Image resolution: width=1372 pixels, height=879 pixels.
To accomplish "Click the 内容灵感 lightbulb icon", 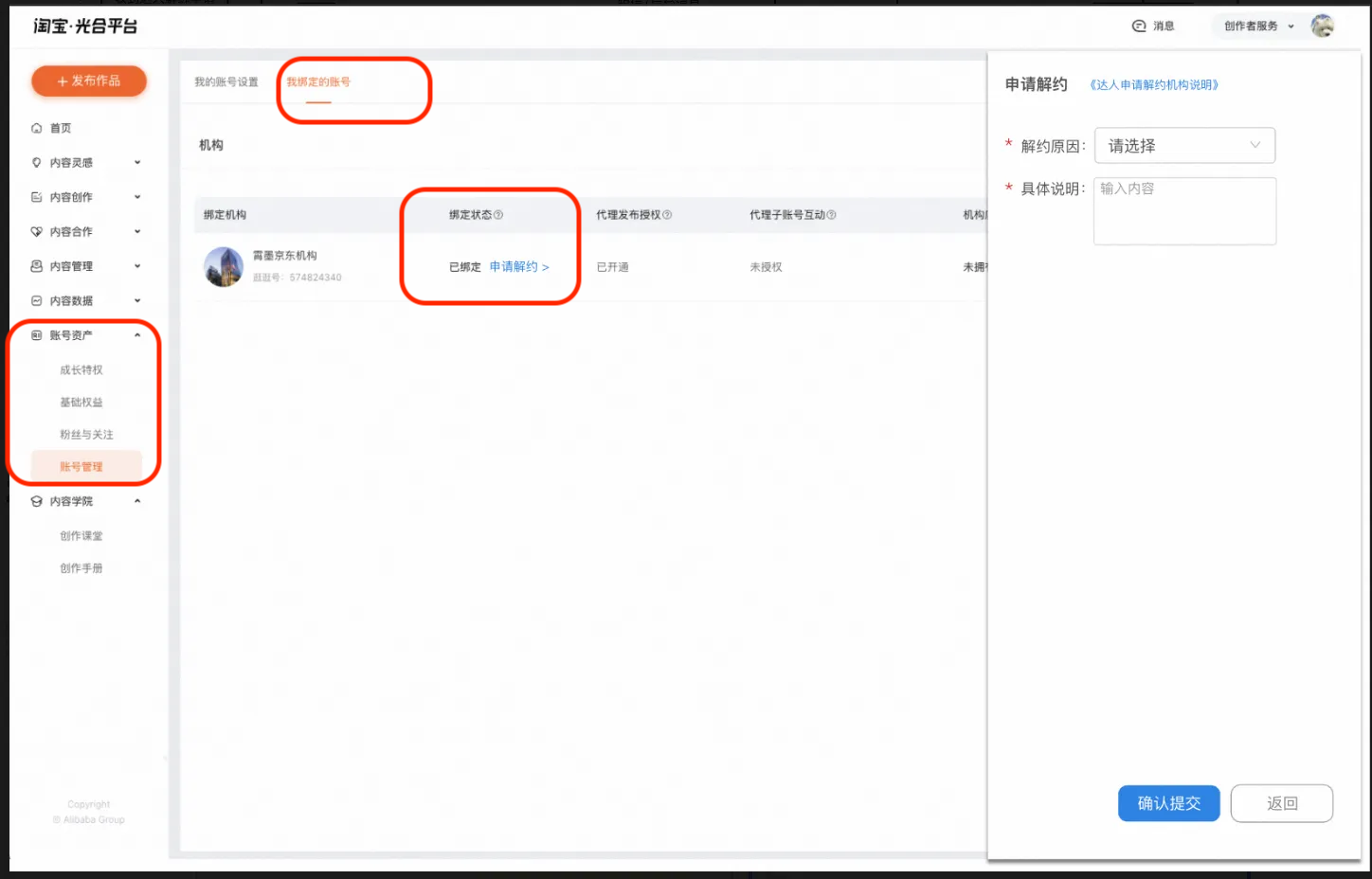I will click(x=37, y=163).
